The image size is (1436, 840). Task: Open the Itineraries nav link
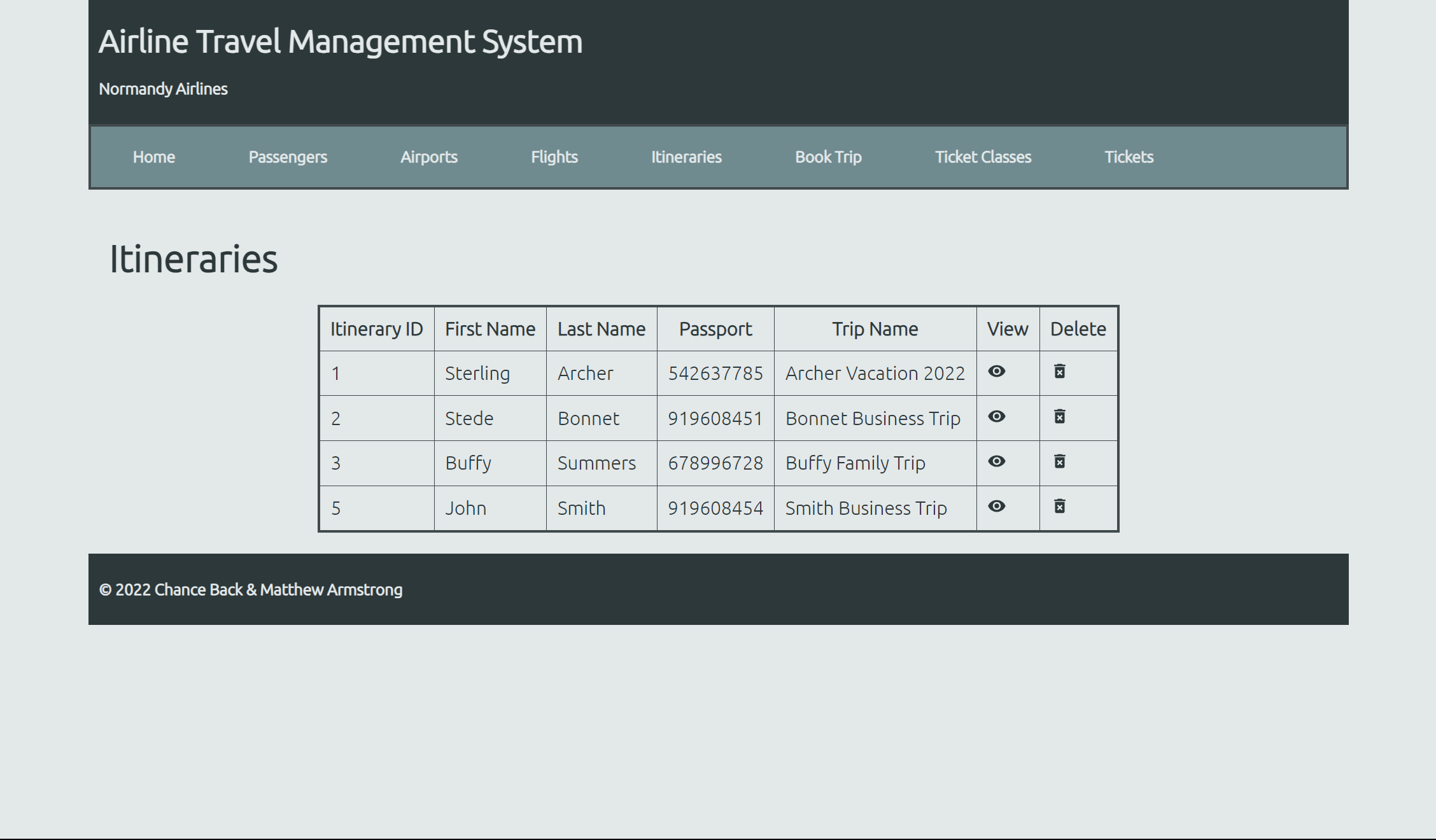click(686, 157)
